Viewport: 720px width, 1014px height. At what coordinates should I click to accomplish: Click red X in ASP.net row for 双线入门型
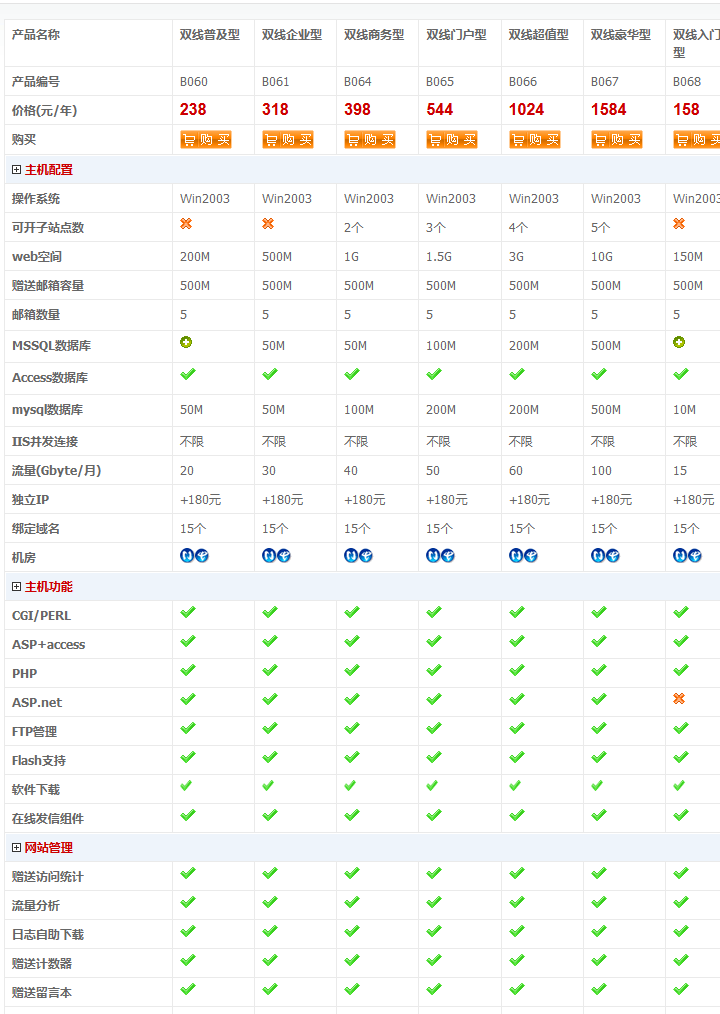[679, 699]
